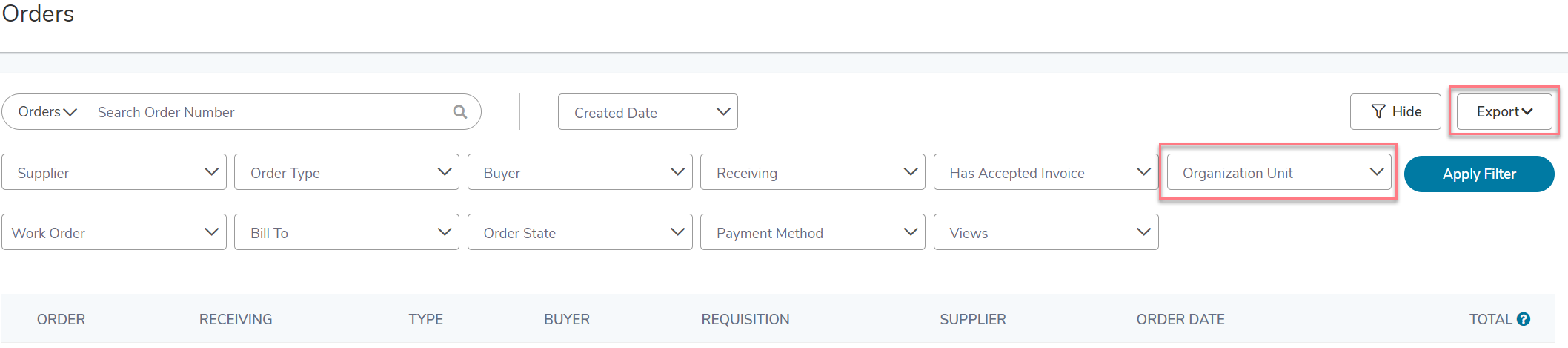1568x348 pixels.
Task: Expand the Order Type filter
Action: (x=347, y=172)
